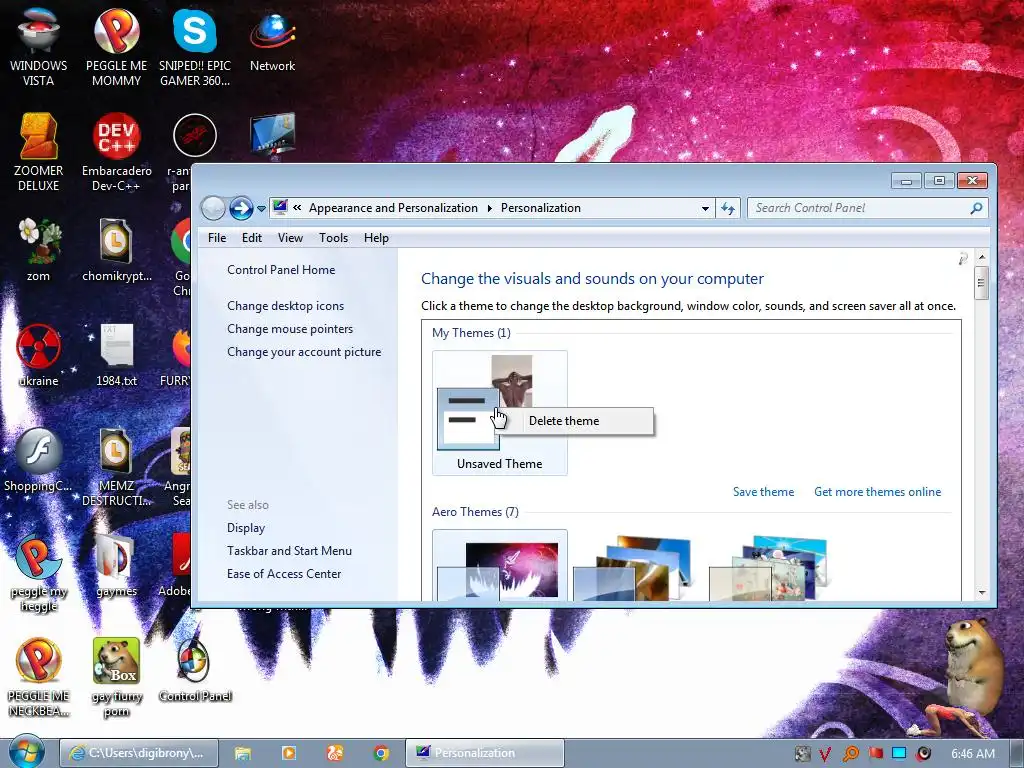
Task: Open the Tools menu
Action: [x=333, y=238]
